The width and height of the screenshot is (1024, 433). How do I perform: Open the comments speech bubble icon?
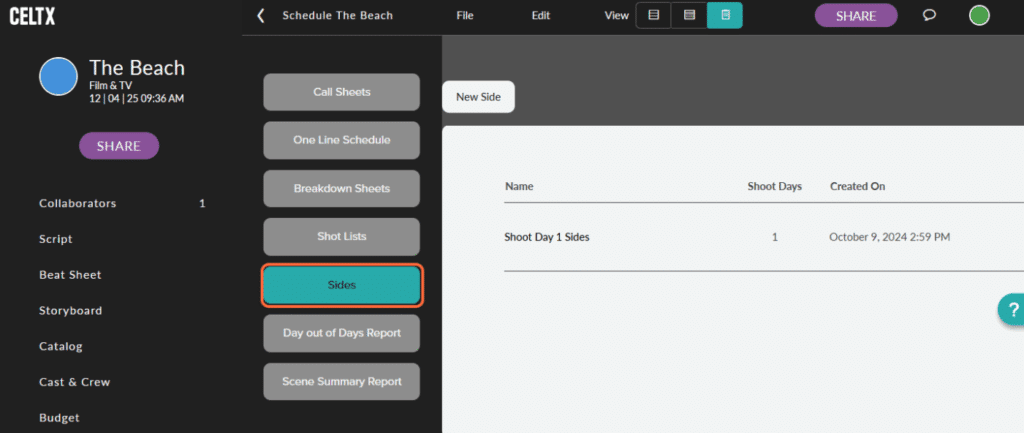point(929,16)
